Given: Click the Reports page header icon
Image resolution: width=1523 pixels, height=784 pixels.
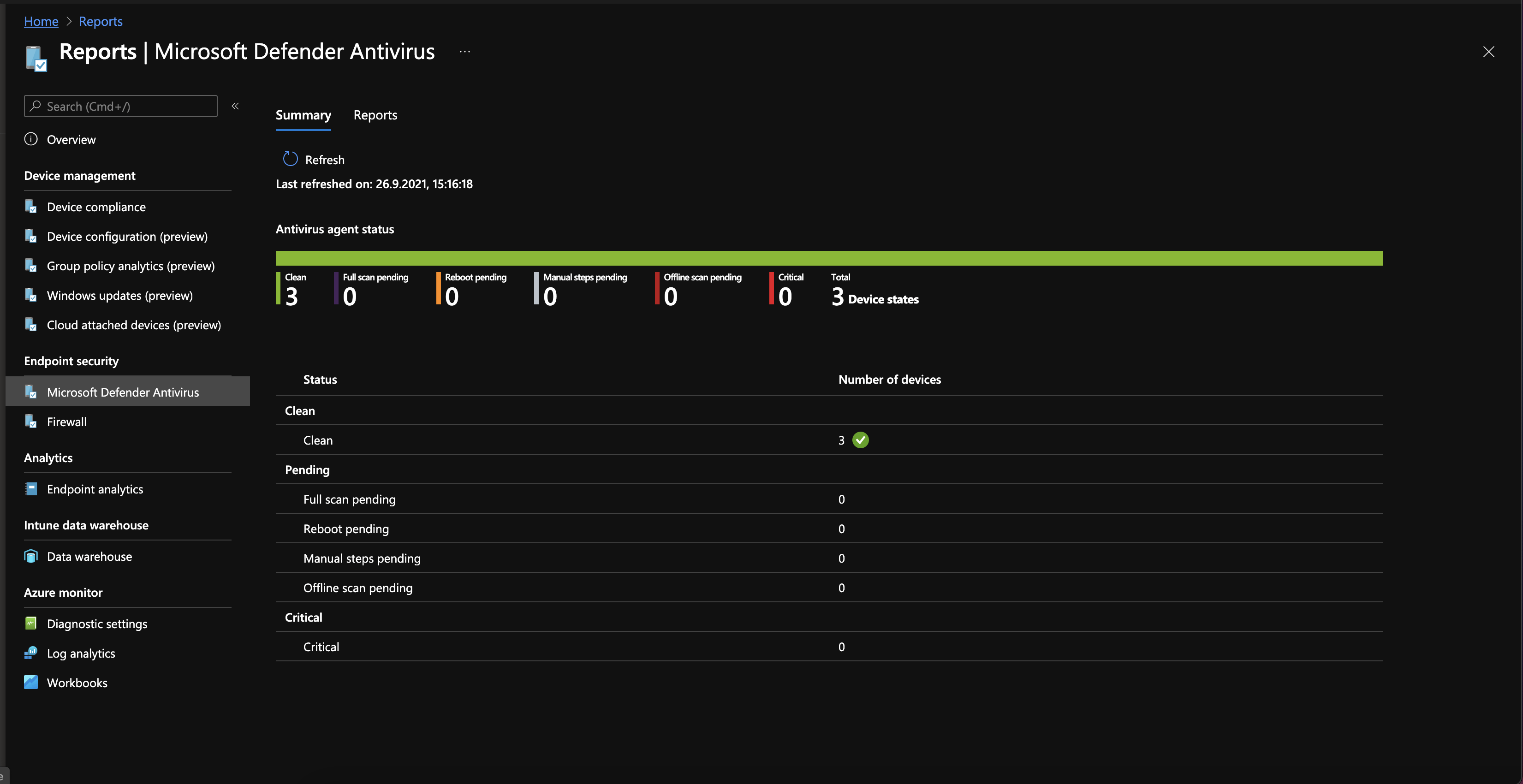Looking at the screenshot, I should 36,58.
